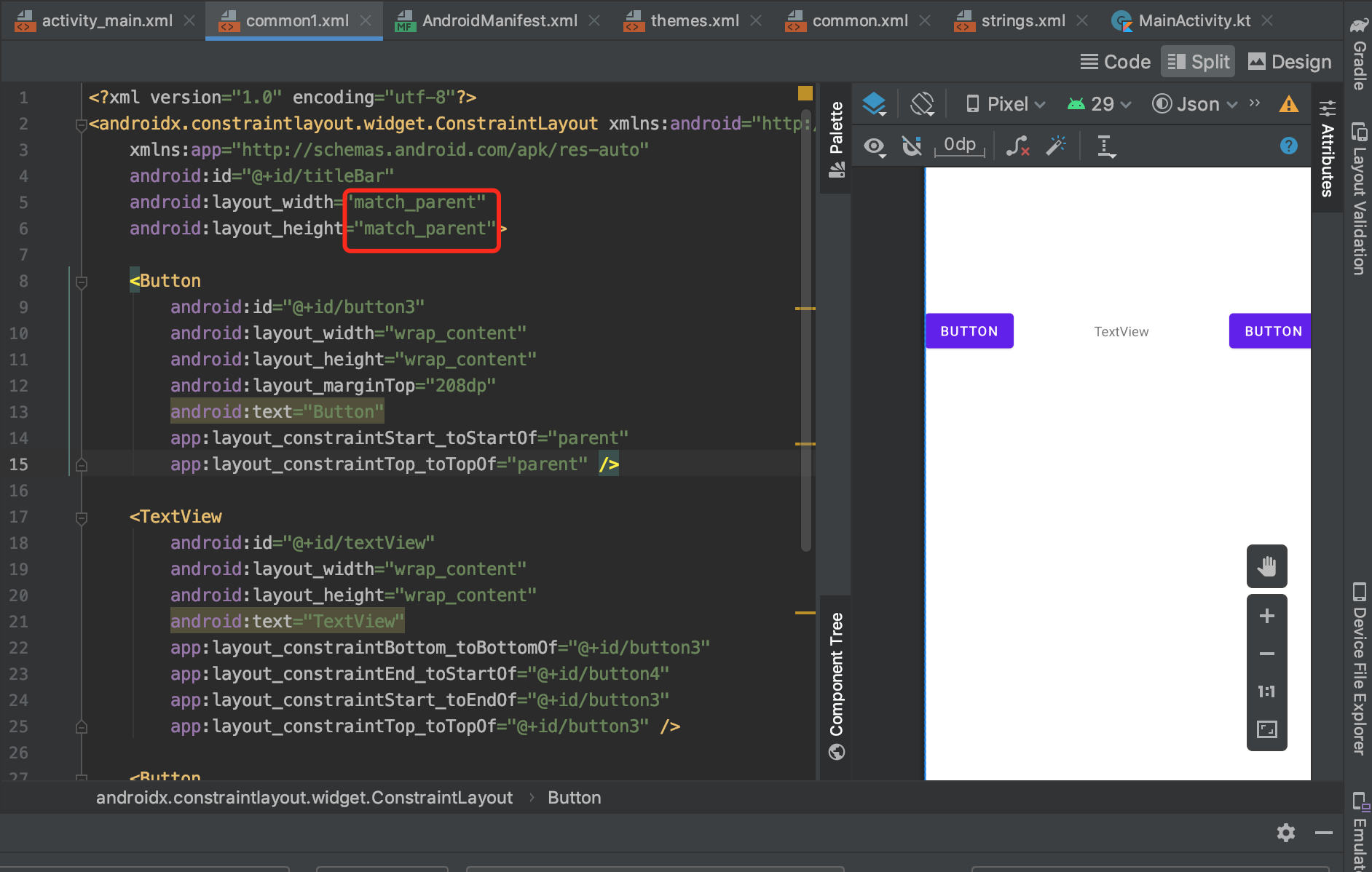Open the settings gear icon
The width and height of the screenshot is (1372, 872).
click(x=1286, y=833)
